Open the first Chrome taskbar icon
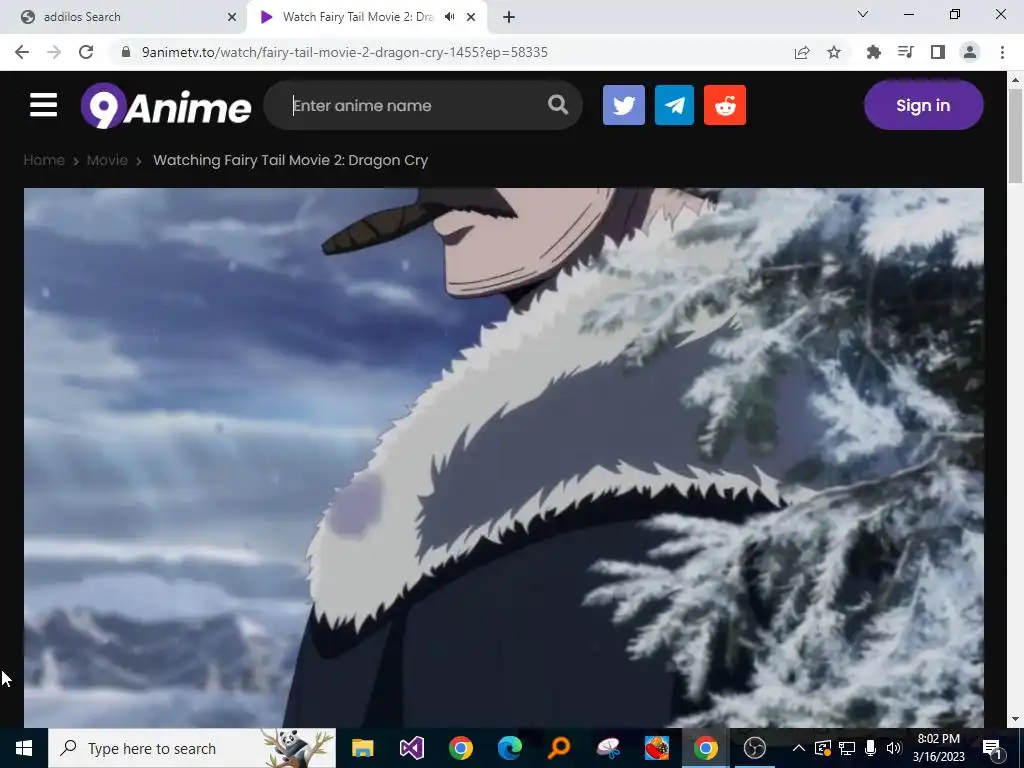The image size is (1024, 768). tap(460, 748)
